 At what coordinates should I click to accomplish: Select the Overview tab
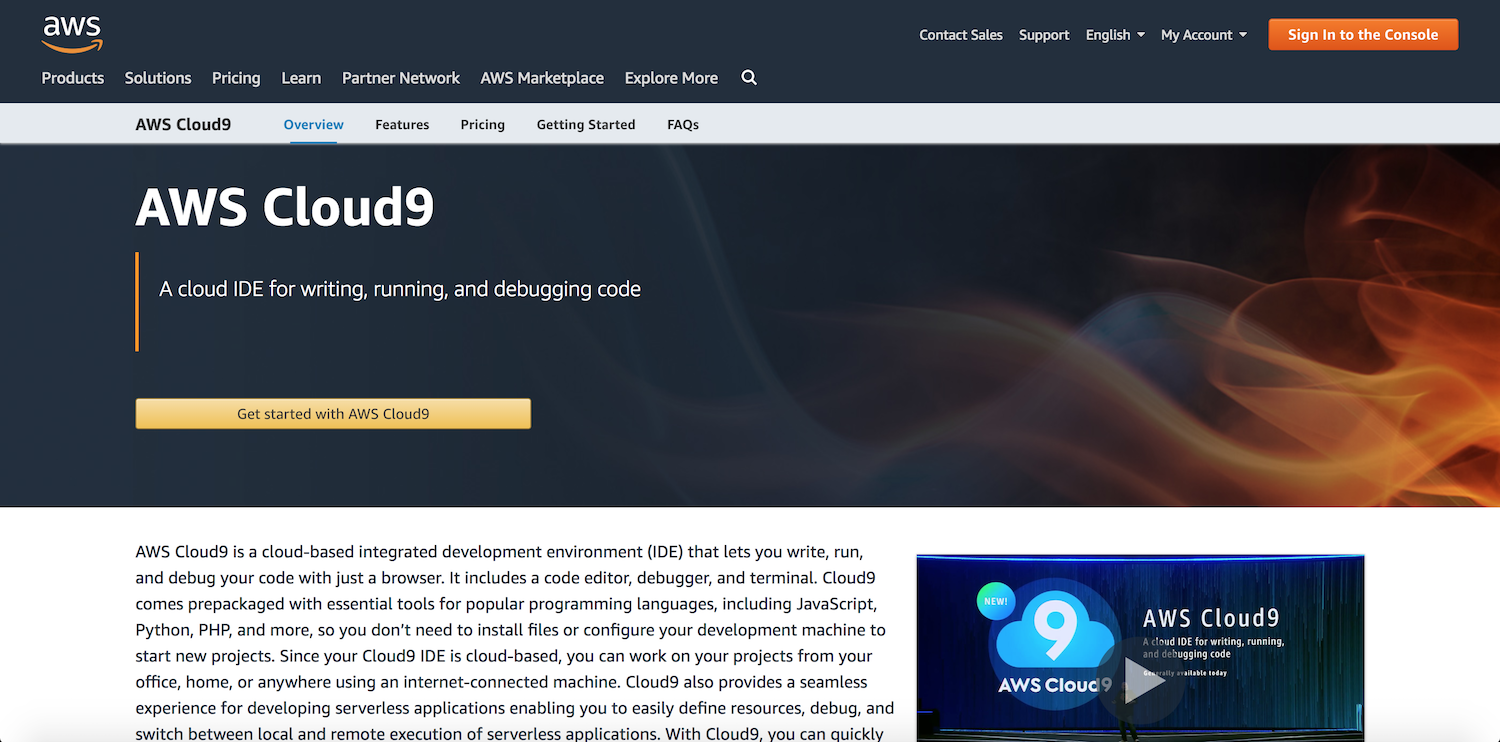point(313,125)
